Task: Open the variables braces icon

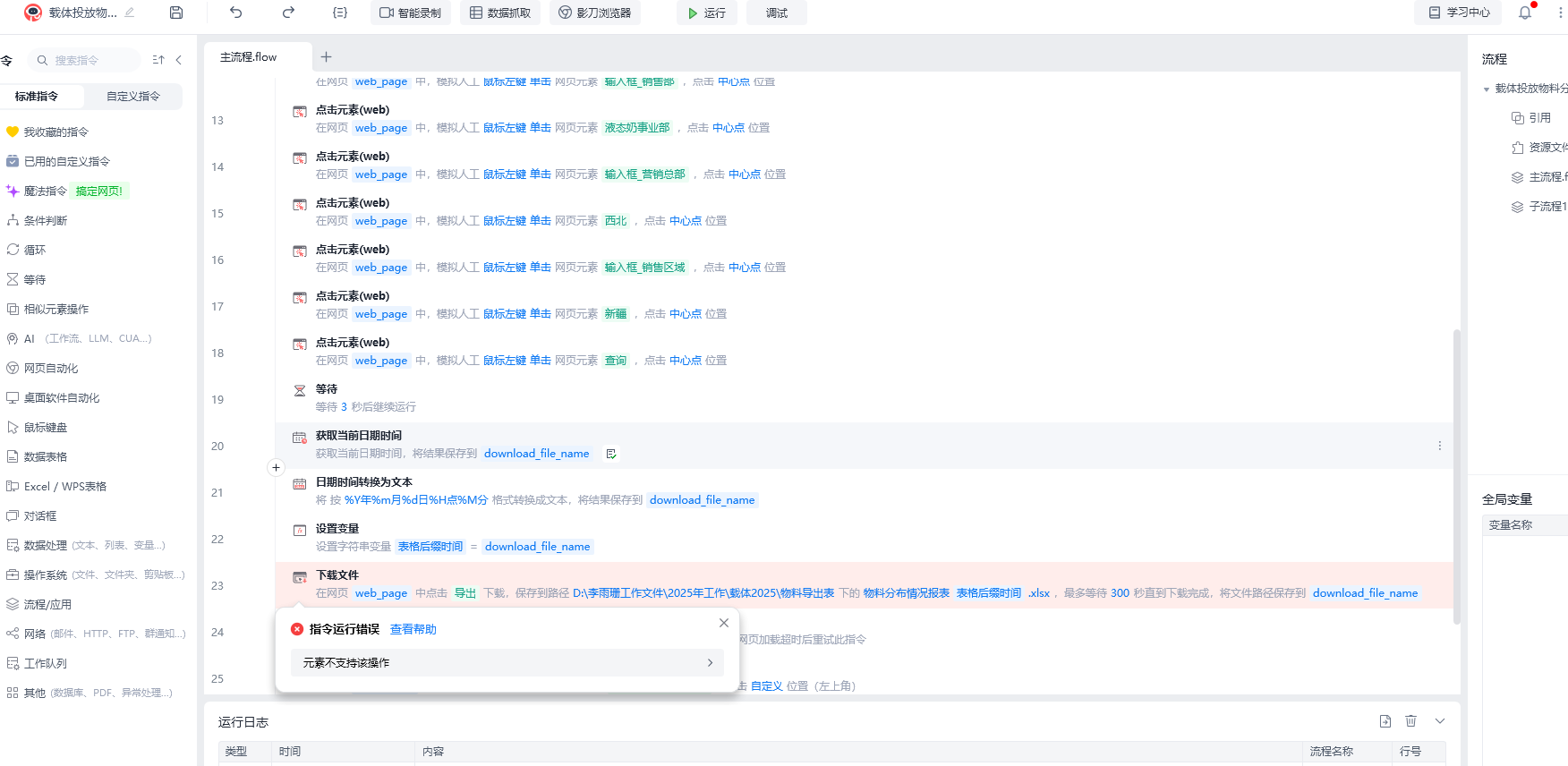Action: pos(340,13)
